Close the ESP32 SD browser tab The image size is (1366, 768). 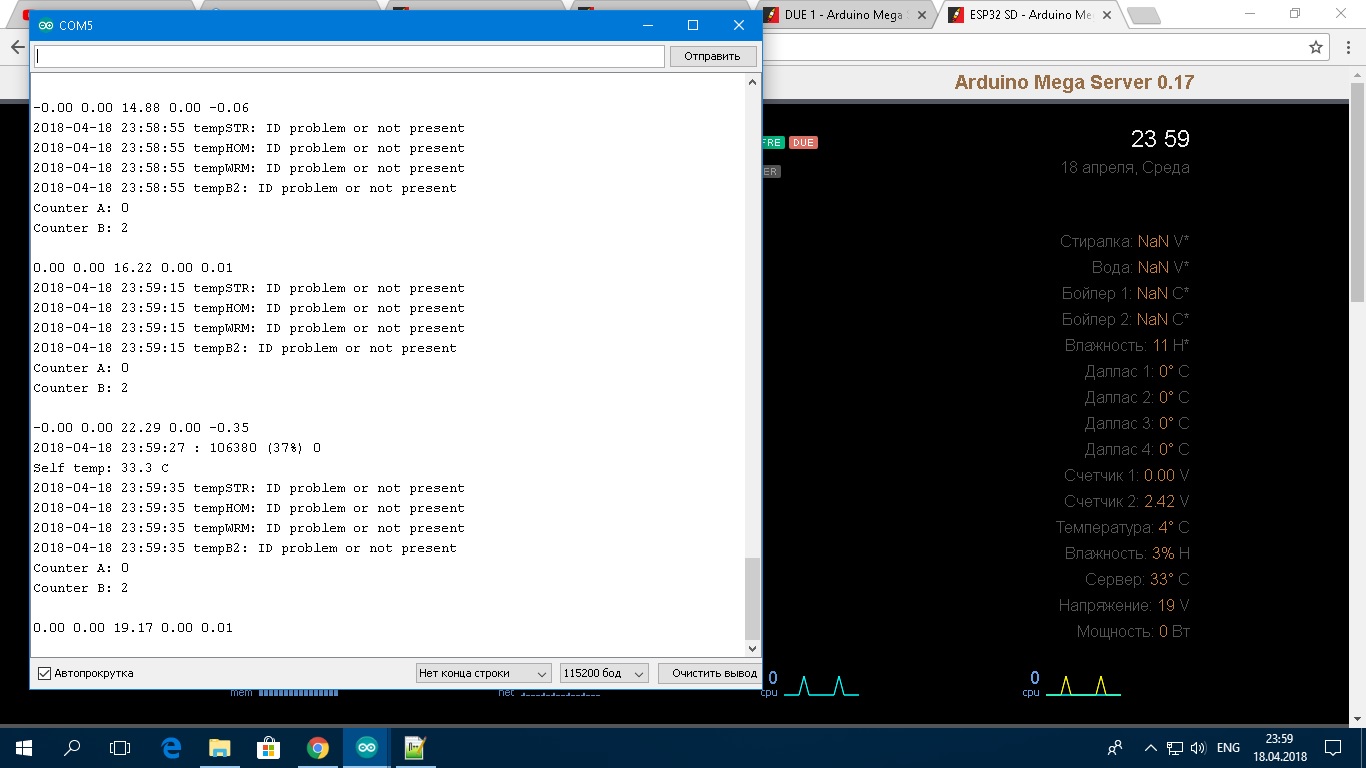[1107, 15]
